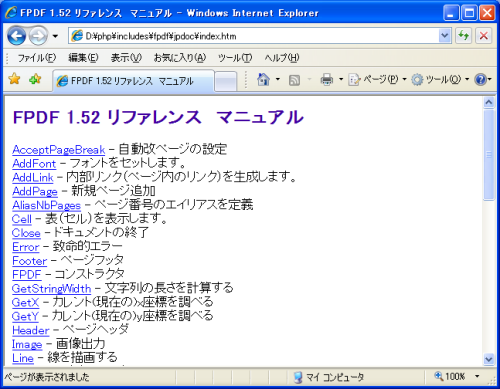Click the address bar showing index.htm
The height and width of the screenshot is (389, 500).
tap(253, 36)
